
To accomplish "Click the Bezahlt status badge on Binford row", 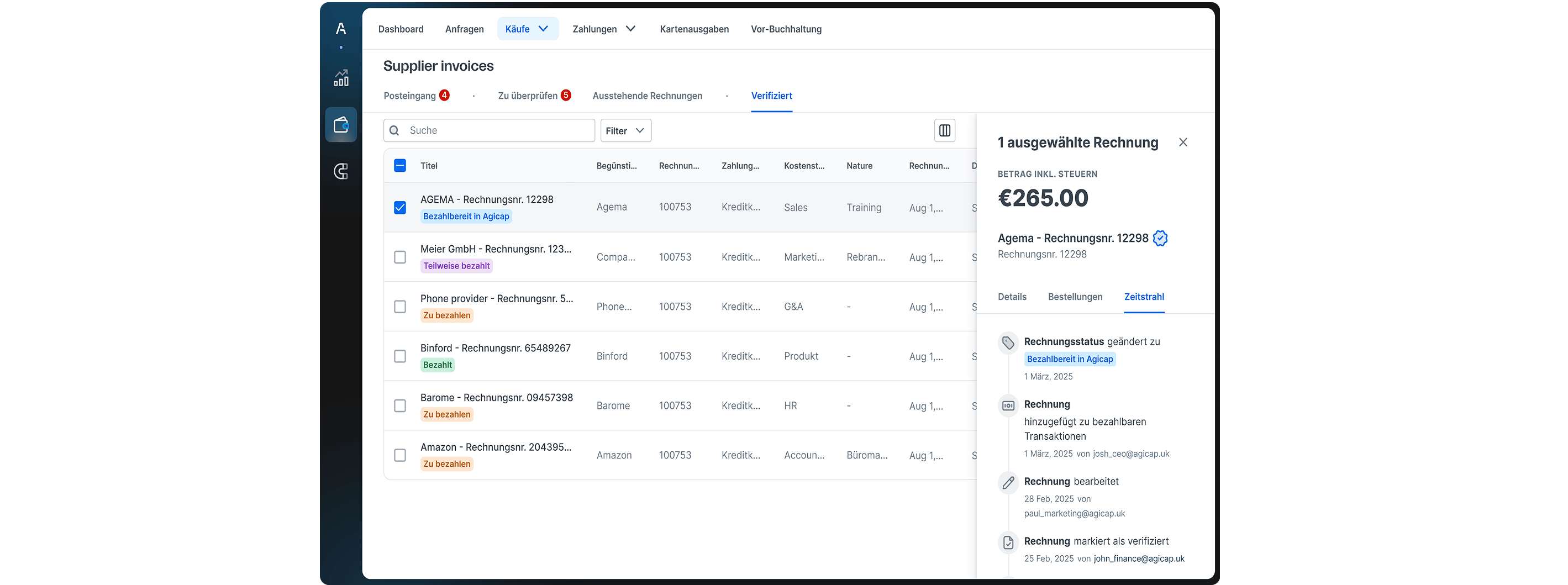I will click(438, 365).
